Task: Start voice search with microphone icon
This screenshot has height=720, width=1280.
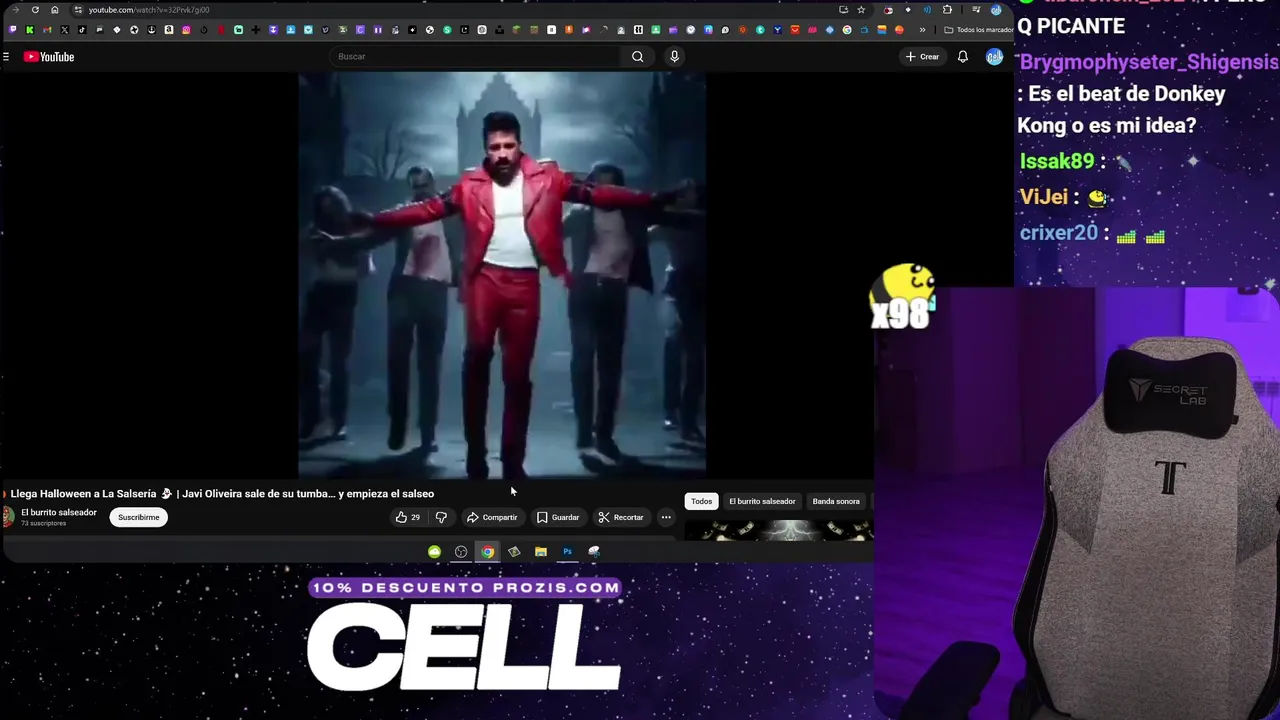Action: pos(674,57)
